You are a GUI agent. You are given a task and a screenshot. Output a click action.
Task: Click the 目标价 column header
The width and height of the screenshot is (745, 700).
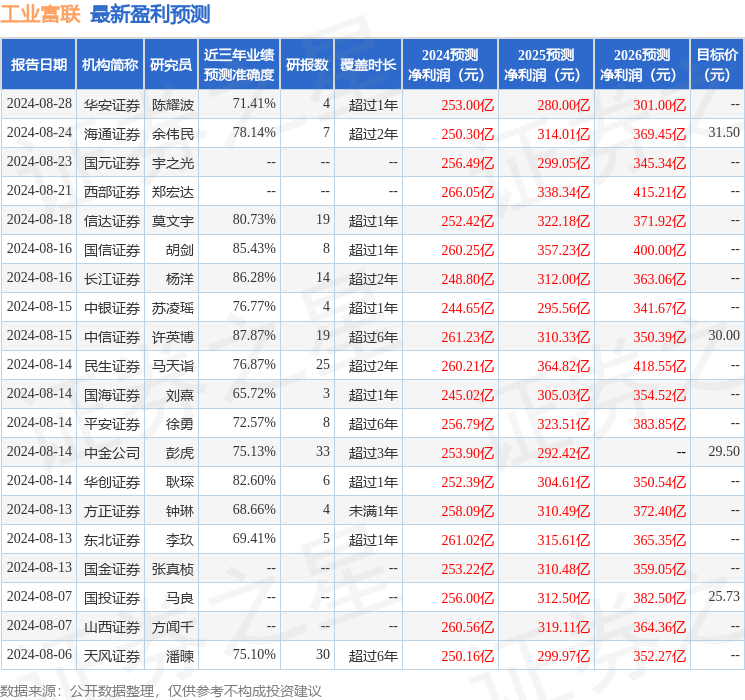pos(717,65)
